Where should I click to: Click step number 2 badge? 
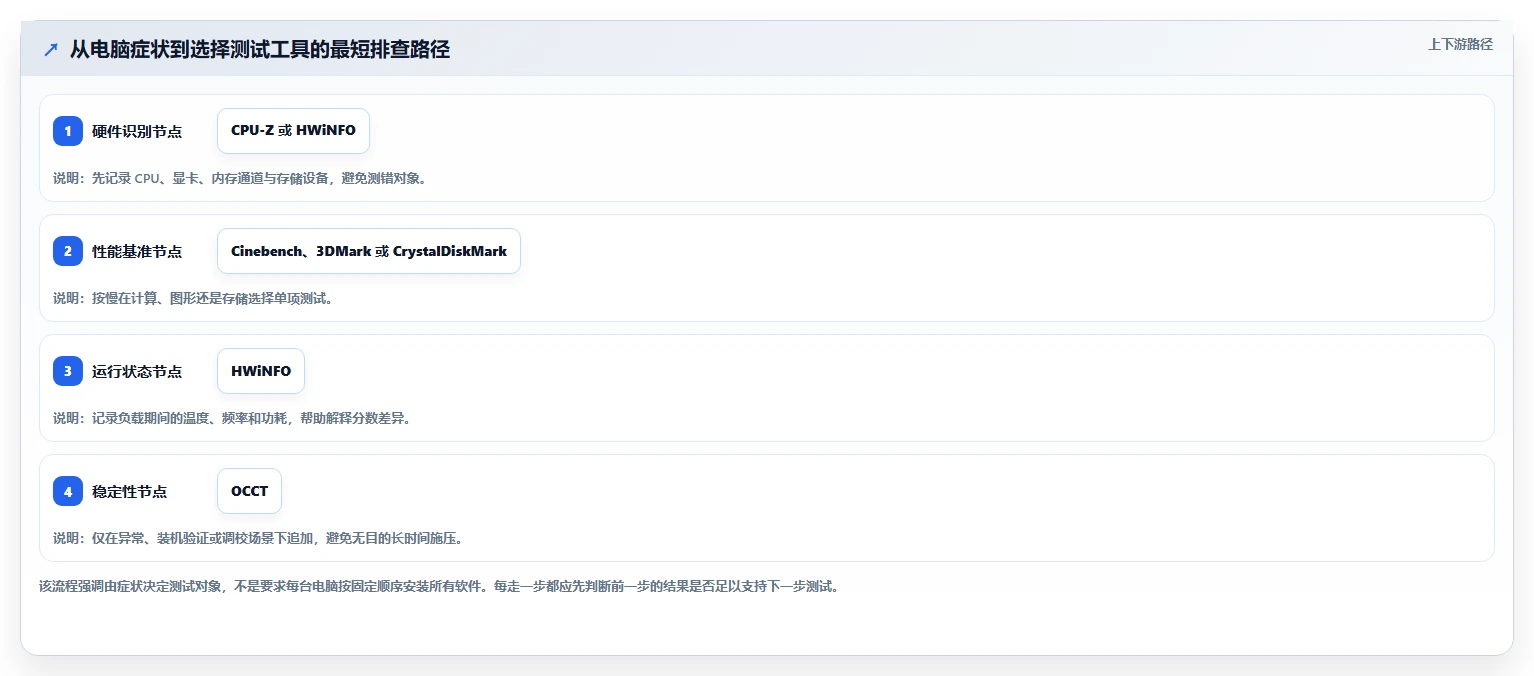[x=68, y=251]
